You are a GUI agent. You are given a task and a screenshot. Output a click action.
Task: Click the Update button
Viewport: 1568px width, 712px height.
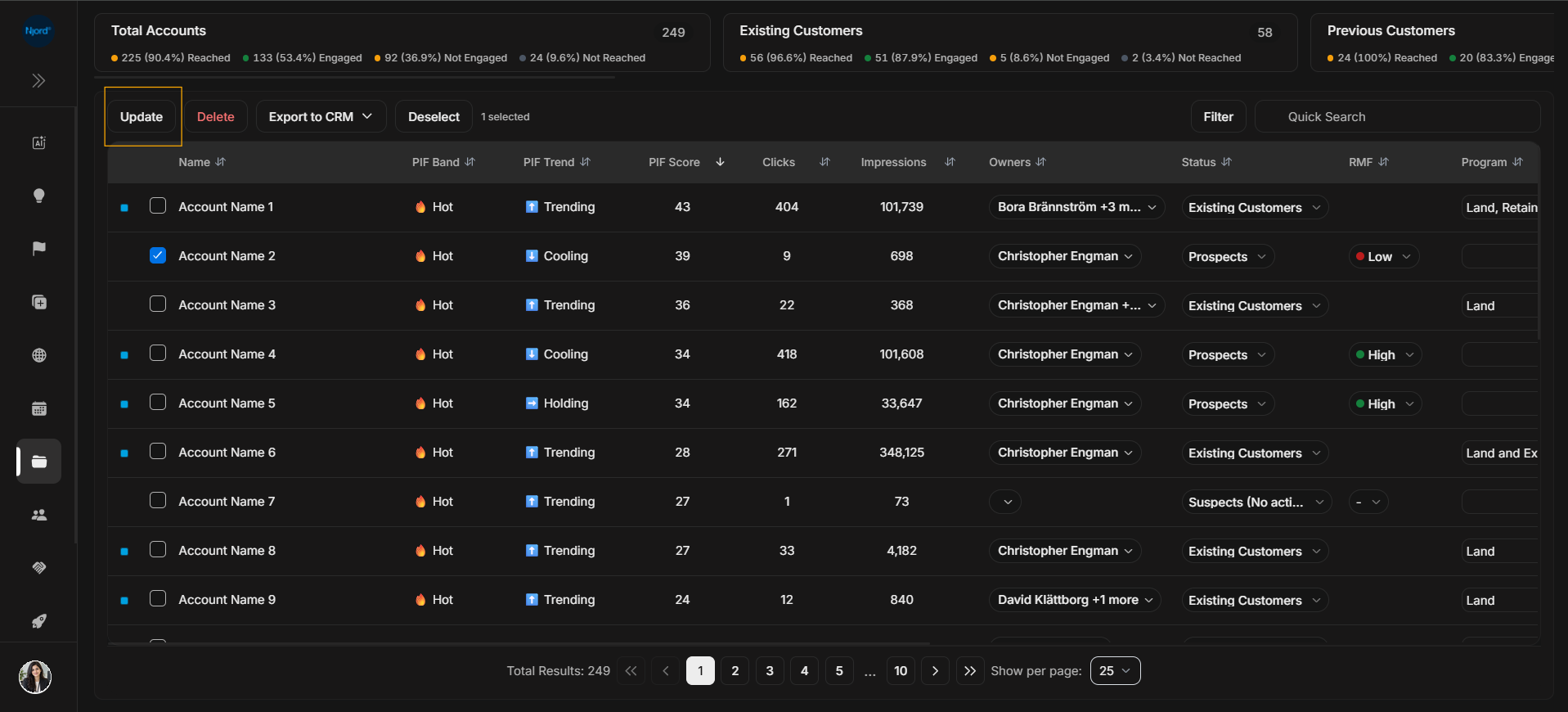142,117
